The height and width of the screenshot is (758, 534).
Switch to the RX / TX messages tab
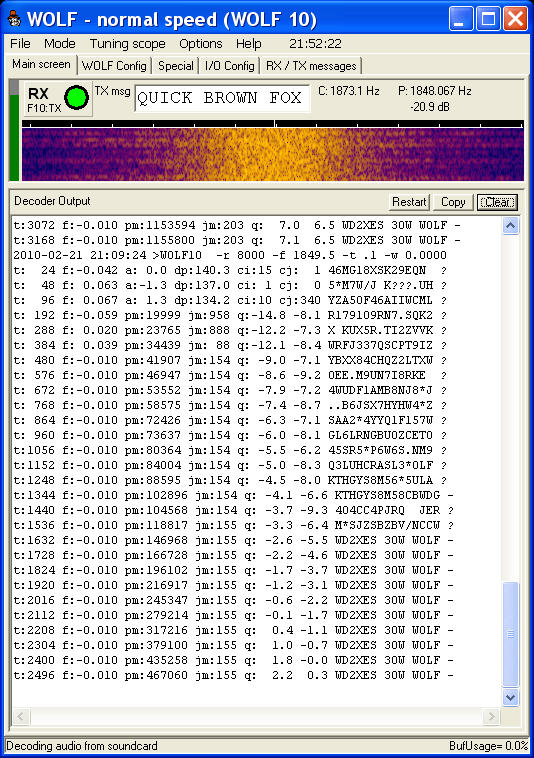point(311,66)
